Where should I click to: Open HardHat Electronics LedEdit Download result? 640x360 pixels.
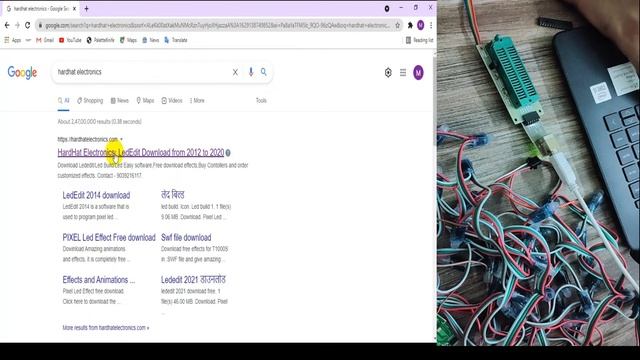coord(141,152)
